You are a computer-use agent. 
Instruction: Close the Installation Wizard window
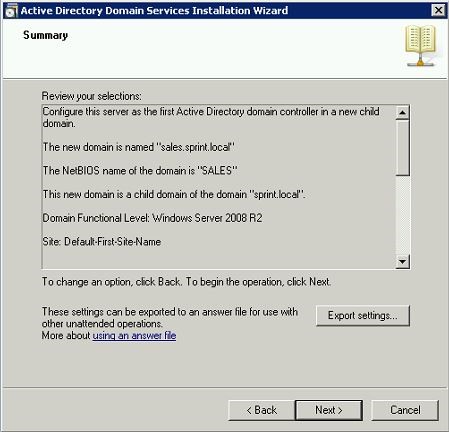(x=438, y=11)
